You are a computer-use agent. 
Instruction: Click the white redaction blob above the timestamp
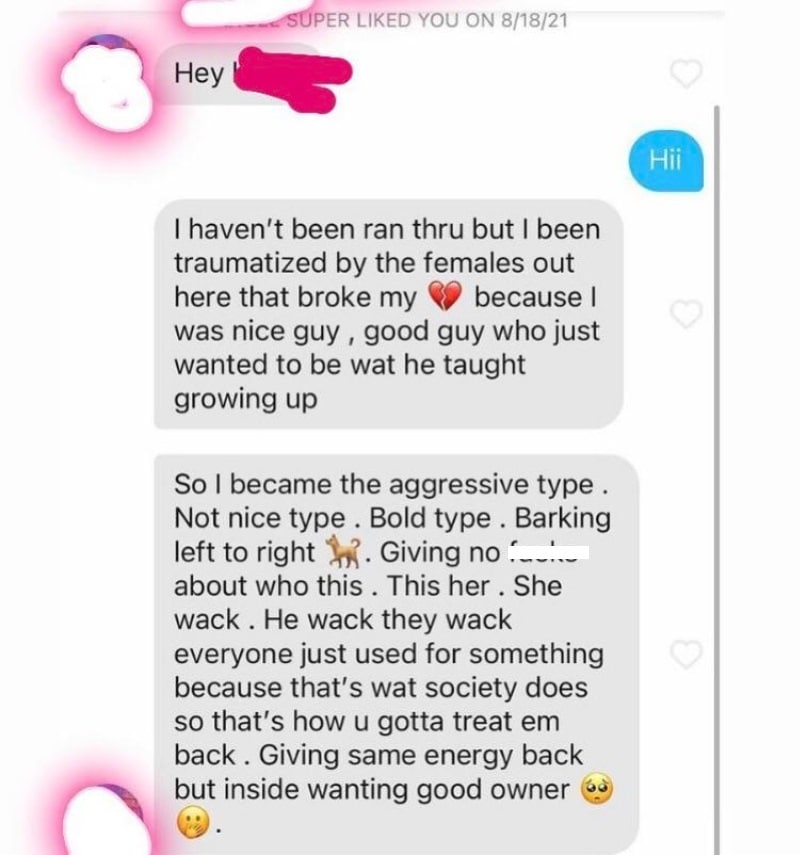pos(238,14)
